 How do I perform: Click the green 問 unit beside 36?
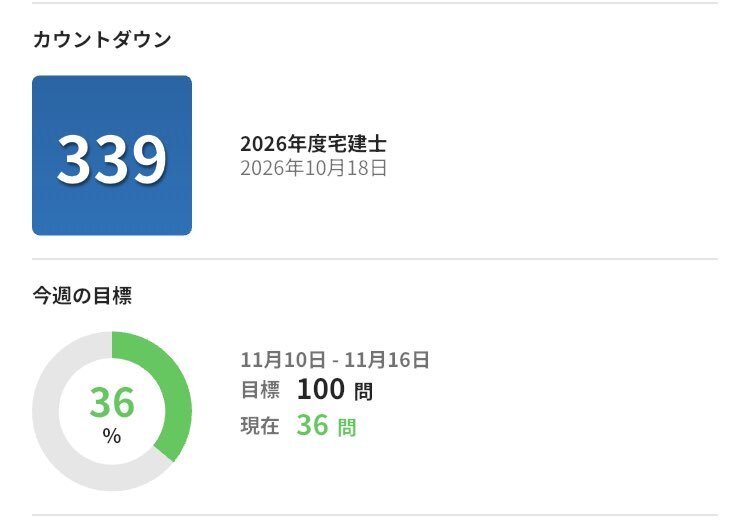pyautogui.click(x=346, y=428)
